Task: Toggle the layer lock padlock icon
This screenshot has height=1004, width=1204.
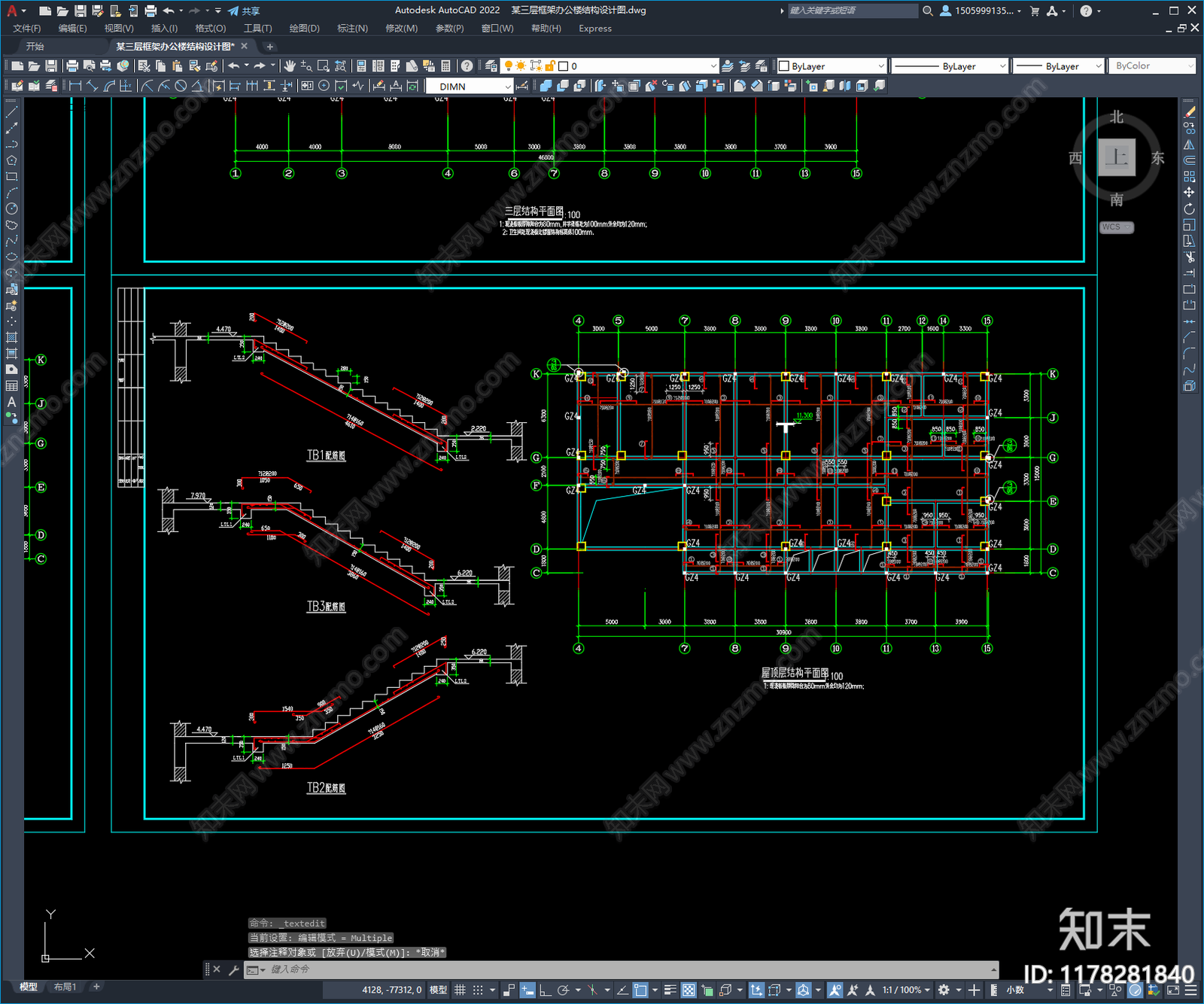Action: coord(550,66)
